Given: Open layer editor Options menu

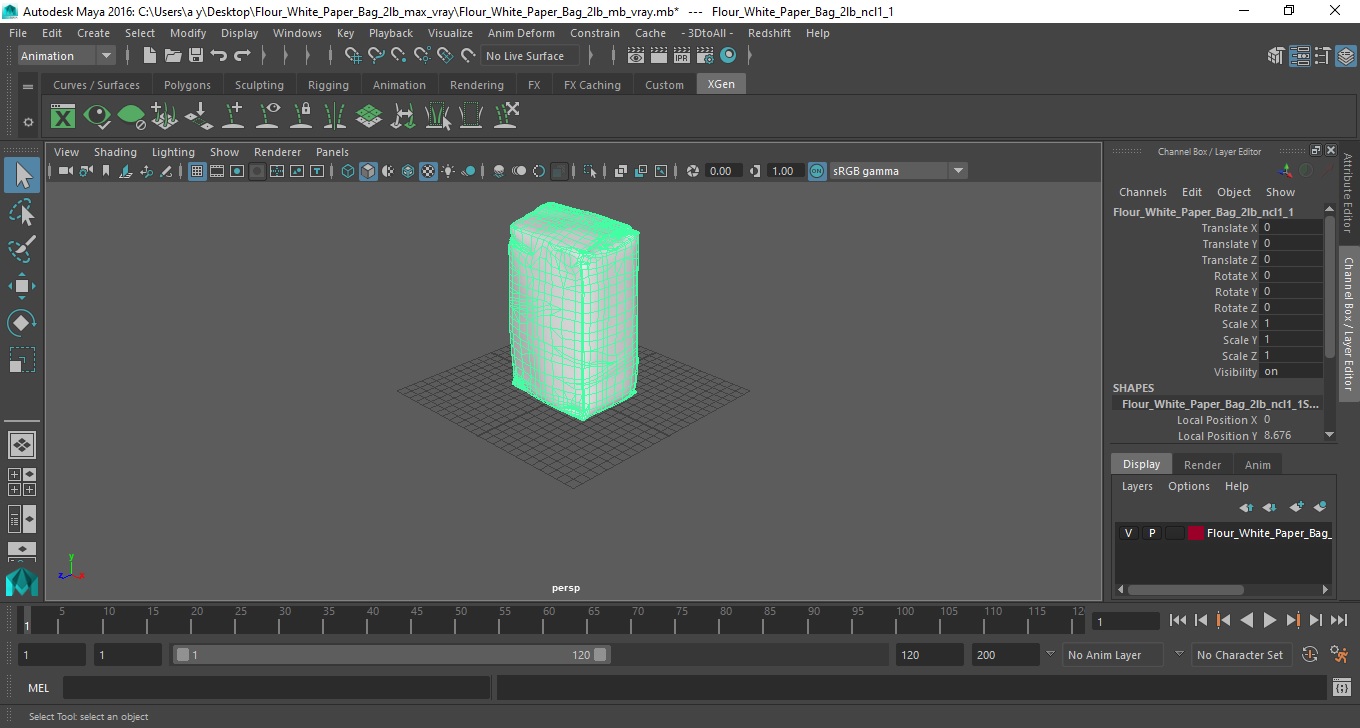Looking at the screenshot, I should tap(1188, 486).
